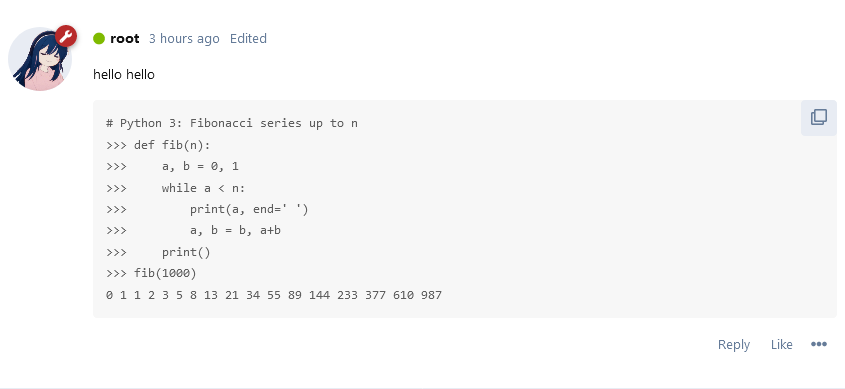Reply to root's post

pyautogui.click(x=733, y=344)
